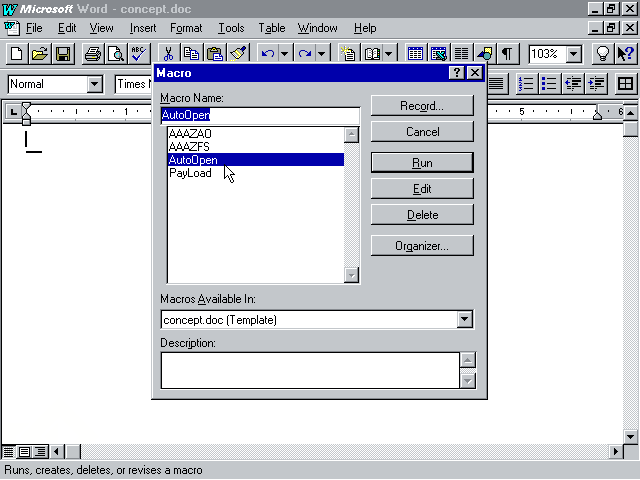This screenshot has height=480, width=640.
Task: Run the ABC spelling check icon
Action: 139,54
